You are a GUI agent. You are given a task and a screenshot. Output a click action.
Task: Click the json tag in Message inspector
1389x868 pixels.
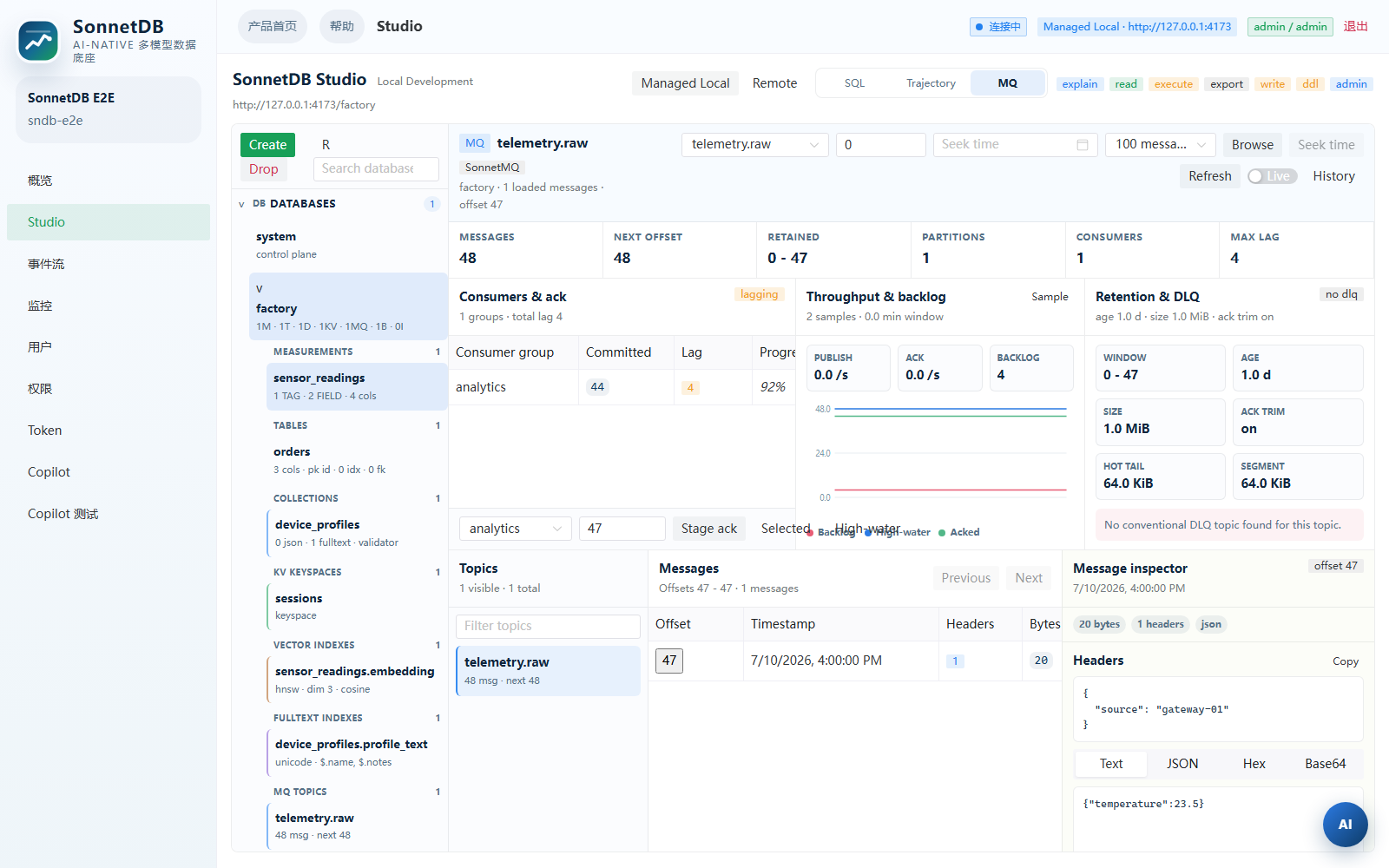pos(1210,624)
